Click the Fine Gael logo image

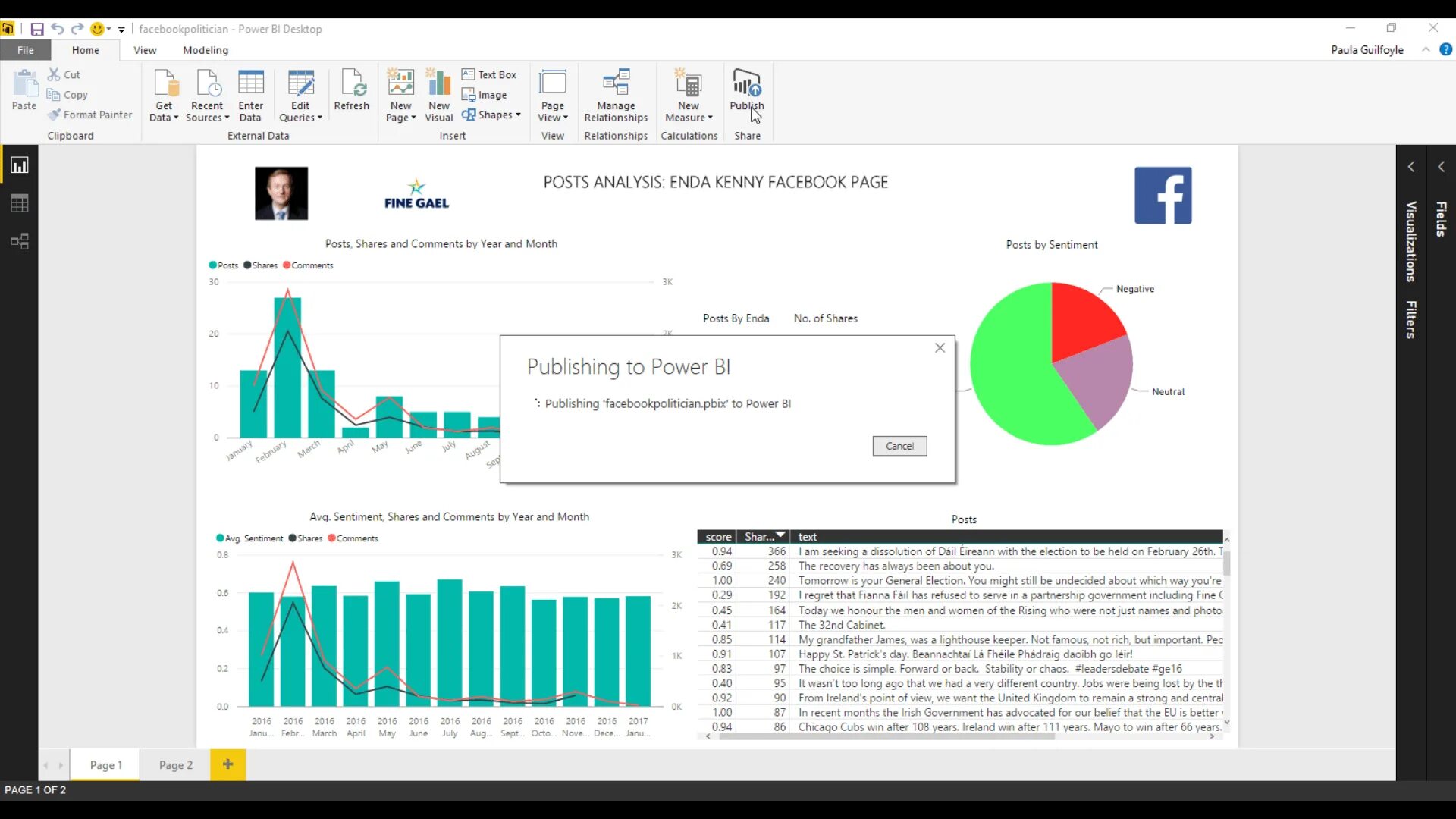[416, 194]
